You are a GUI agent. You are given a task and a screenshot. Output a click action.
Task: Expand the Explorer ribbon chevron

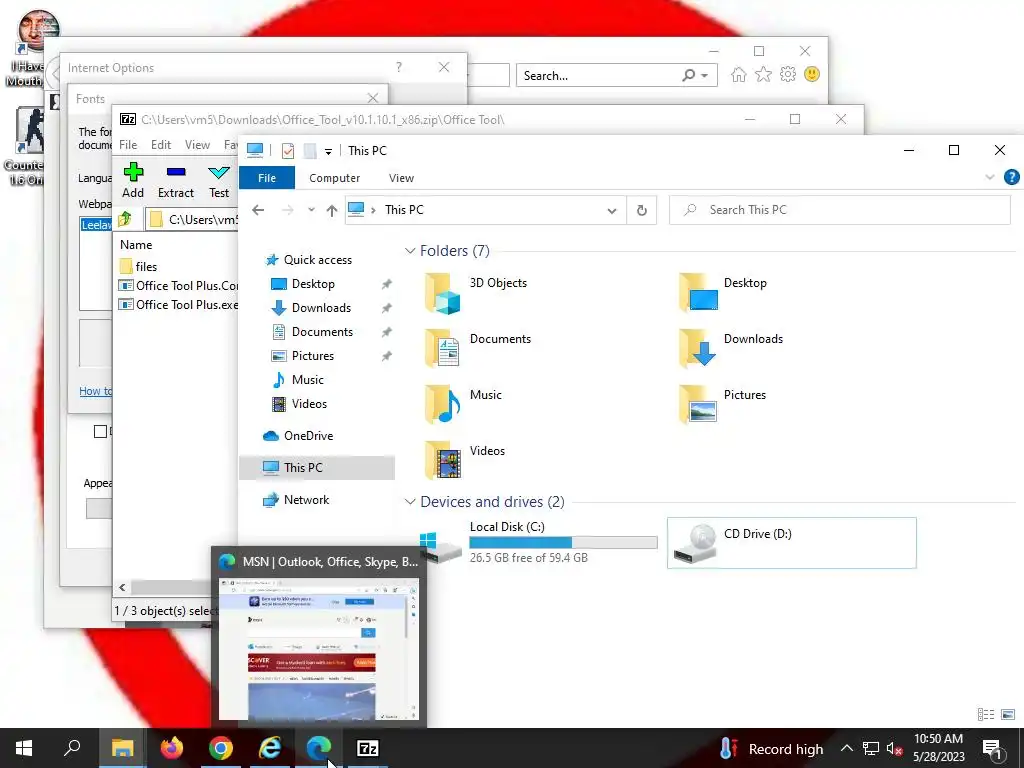pyautogui.click(x=989, y=177)
